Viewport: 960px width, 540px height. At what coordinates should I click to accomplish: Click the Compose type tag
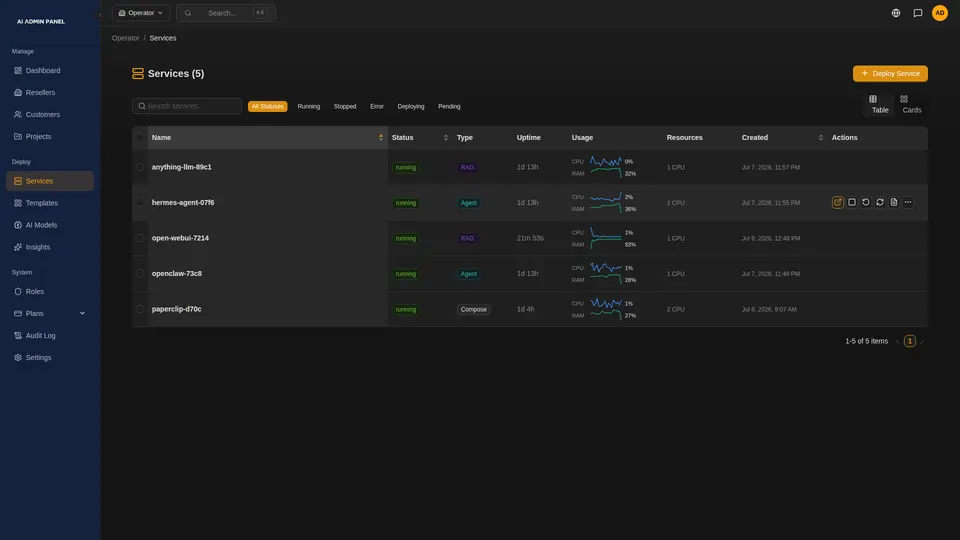click(473, 309)
